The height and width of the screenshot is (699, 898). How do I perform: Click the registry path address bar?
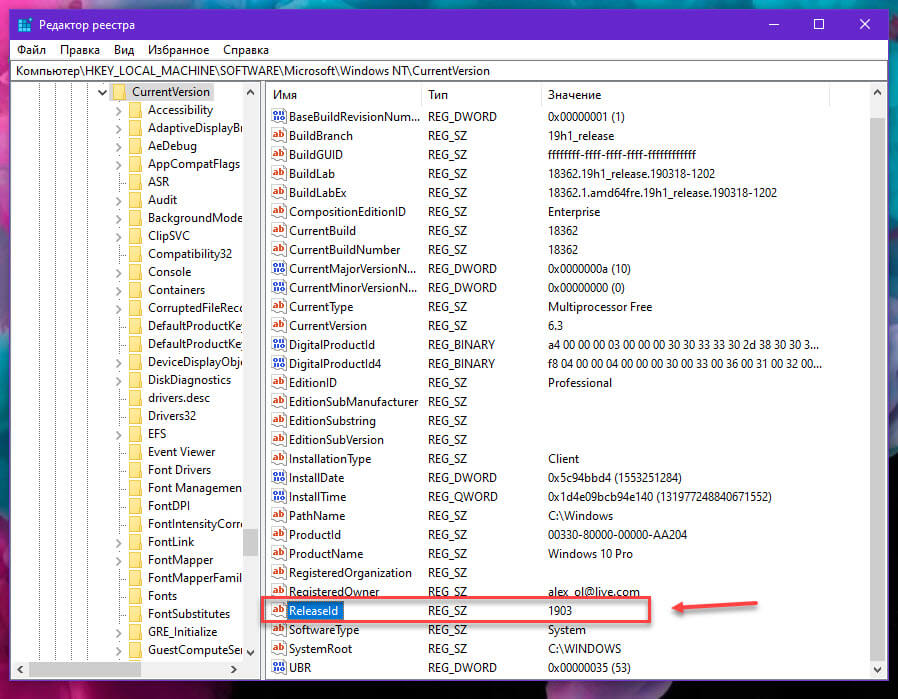tap(448, 71)
